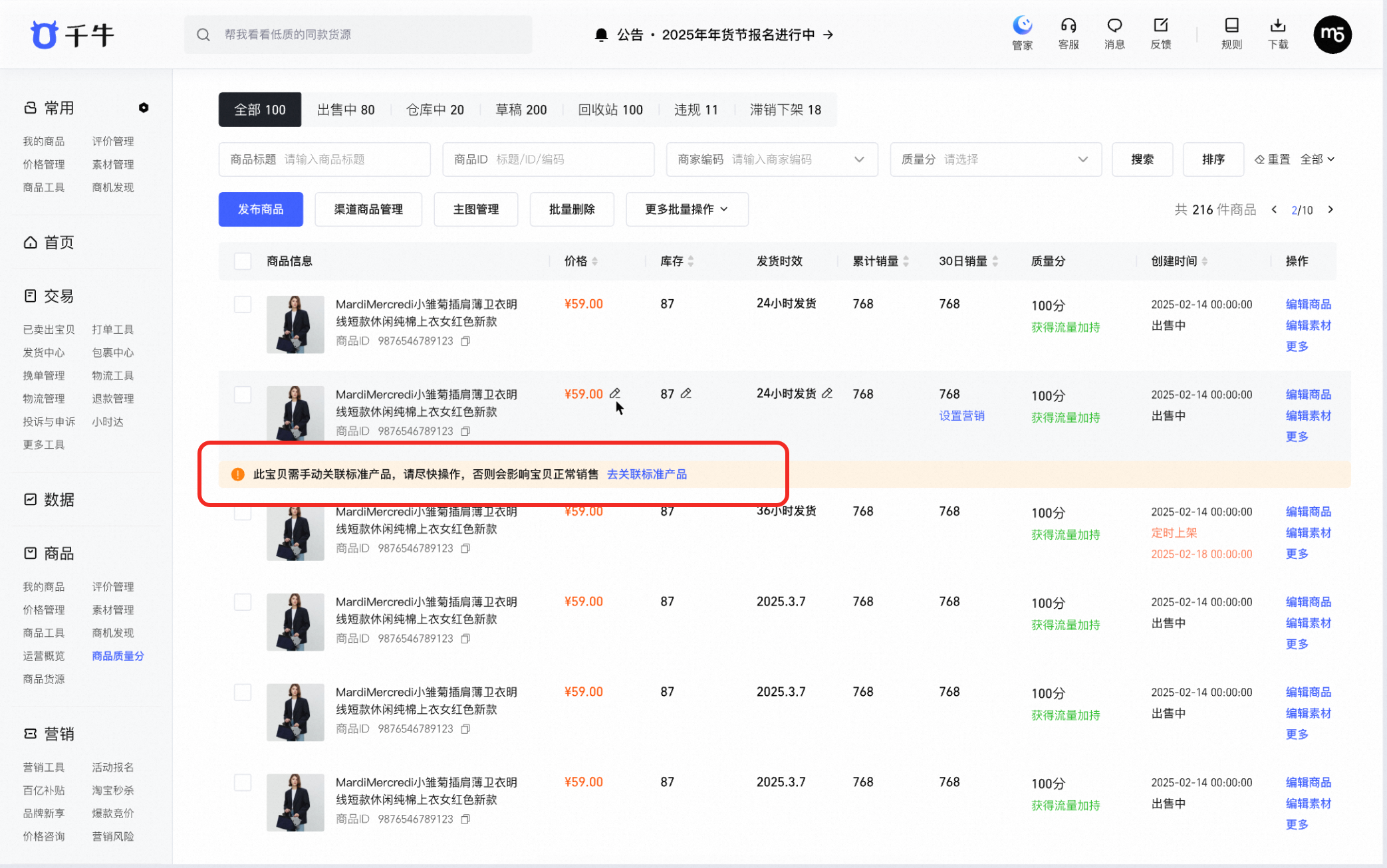The height and width of the screenshot is (868, 1387).
Task: Open 商品质量分 in sidebar
Action: pyautogui.click(x=118, y=656)
